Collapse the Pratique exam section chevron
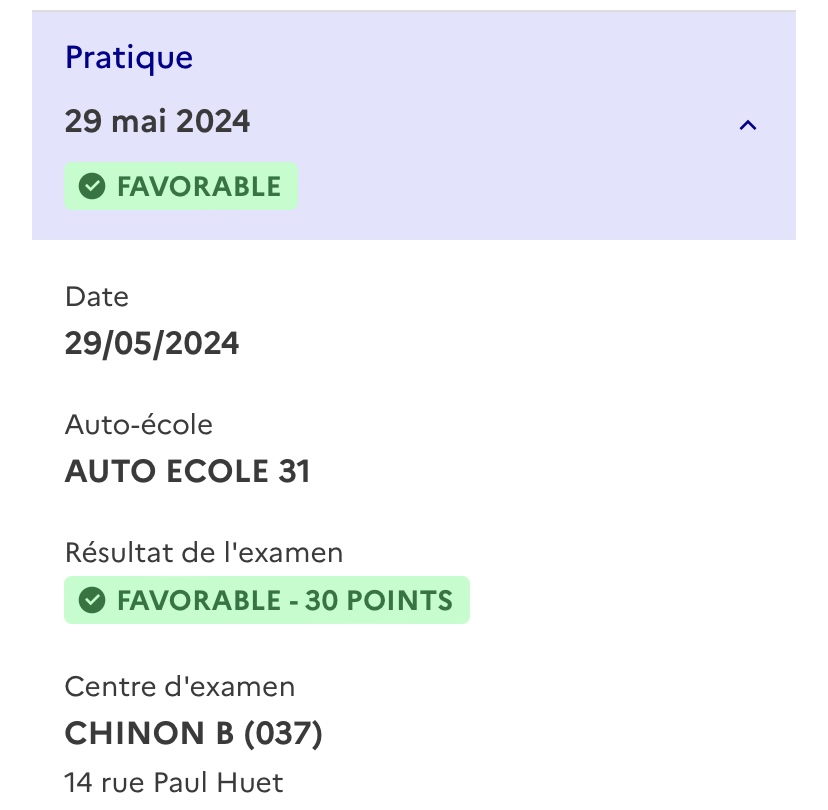The image size is (828, 810). coord(748,125)
